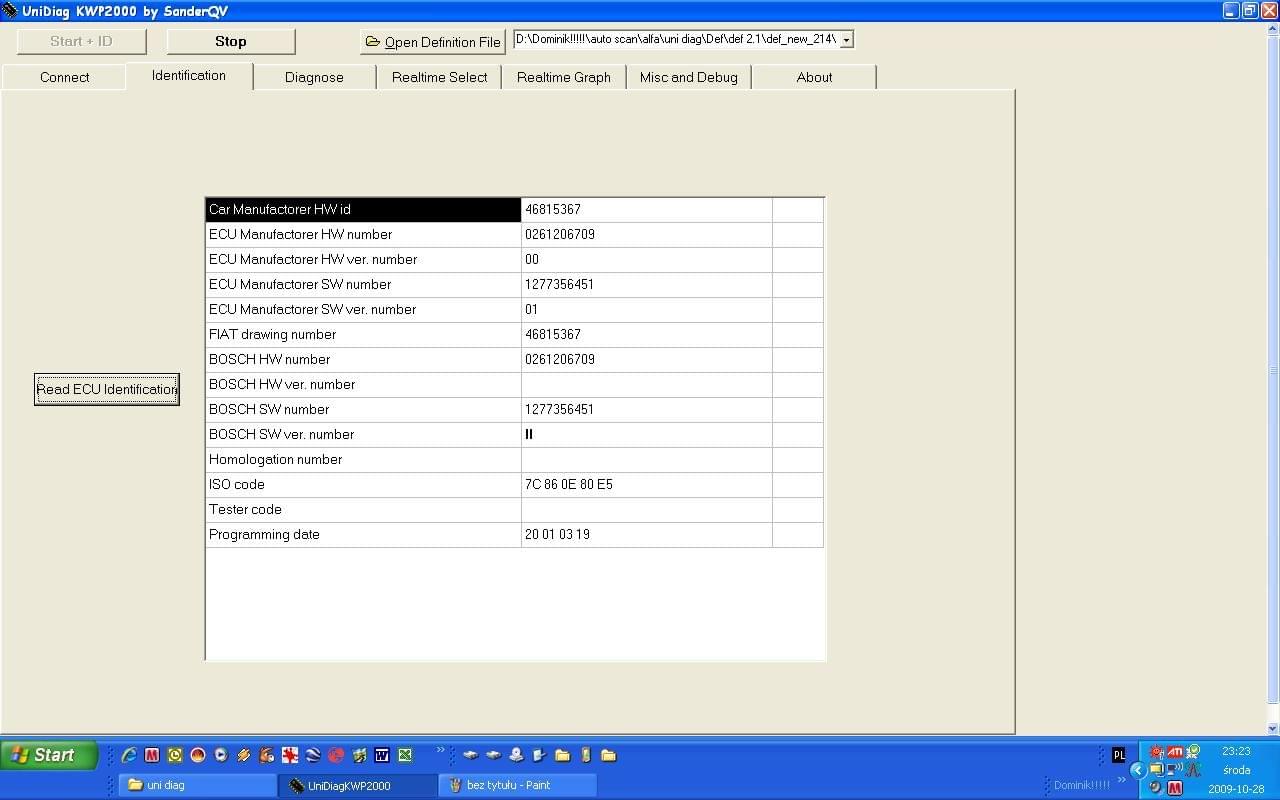This screenshot has width=1280, height=800.
Task: Select 'FIAT drawing number' label cell
Action: [x=363, y=335]
